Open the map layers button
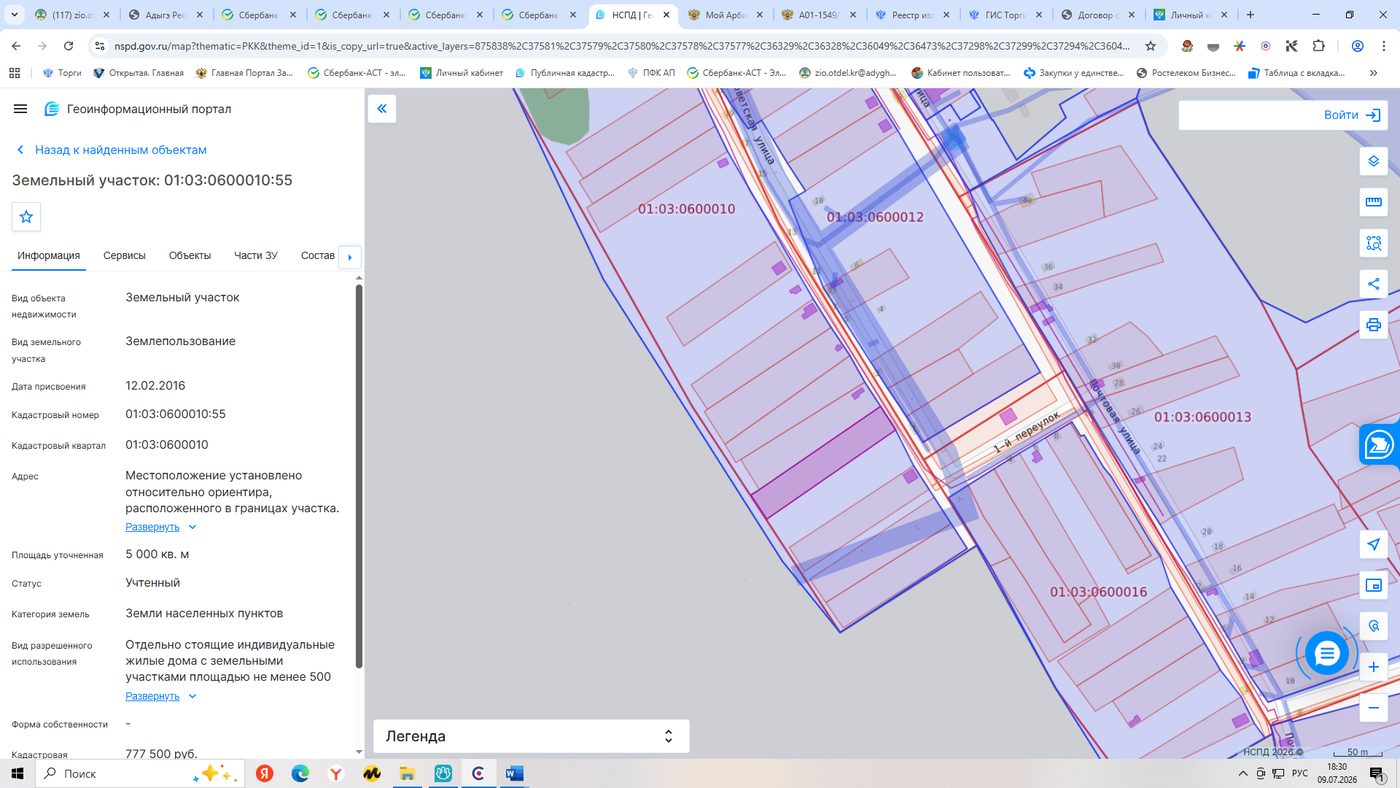The height and width of the screenshot is (788, 1400). click(x=1374, y=161)
